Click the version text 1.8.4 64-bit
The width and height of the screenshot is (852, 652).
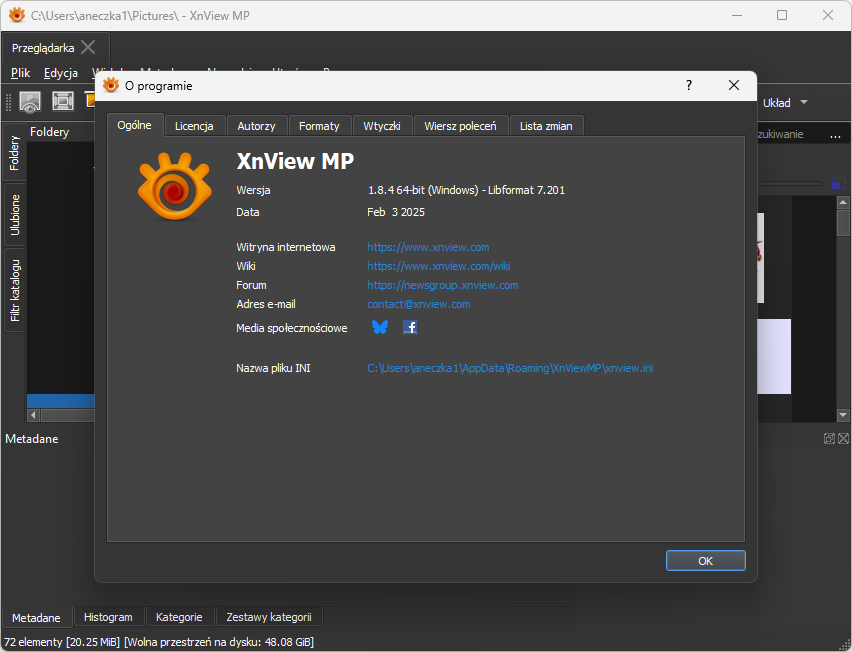(x=466, y=190)
